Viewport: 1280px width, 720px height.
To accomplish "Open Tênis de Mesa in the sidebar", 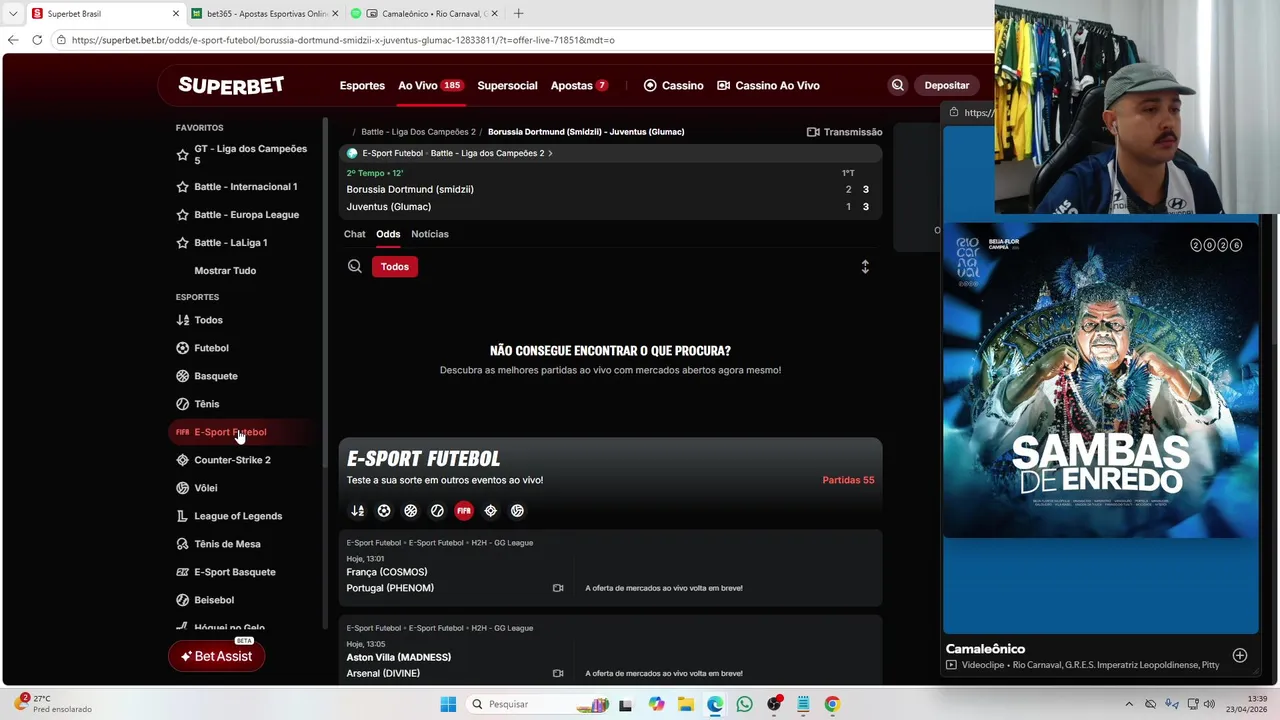I will (x=227, y=544).
